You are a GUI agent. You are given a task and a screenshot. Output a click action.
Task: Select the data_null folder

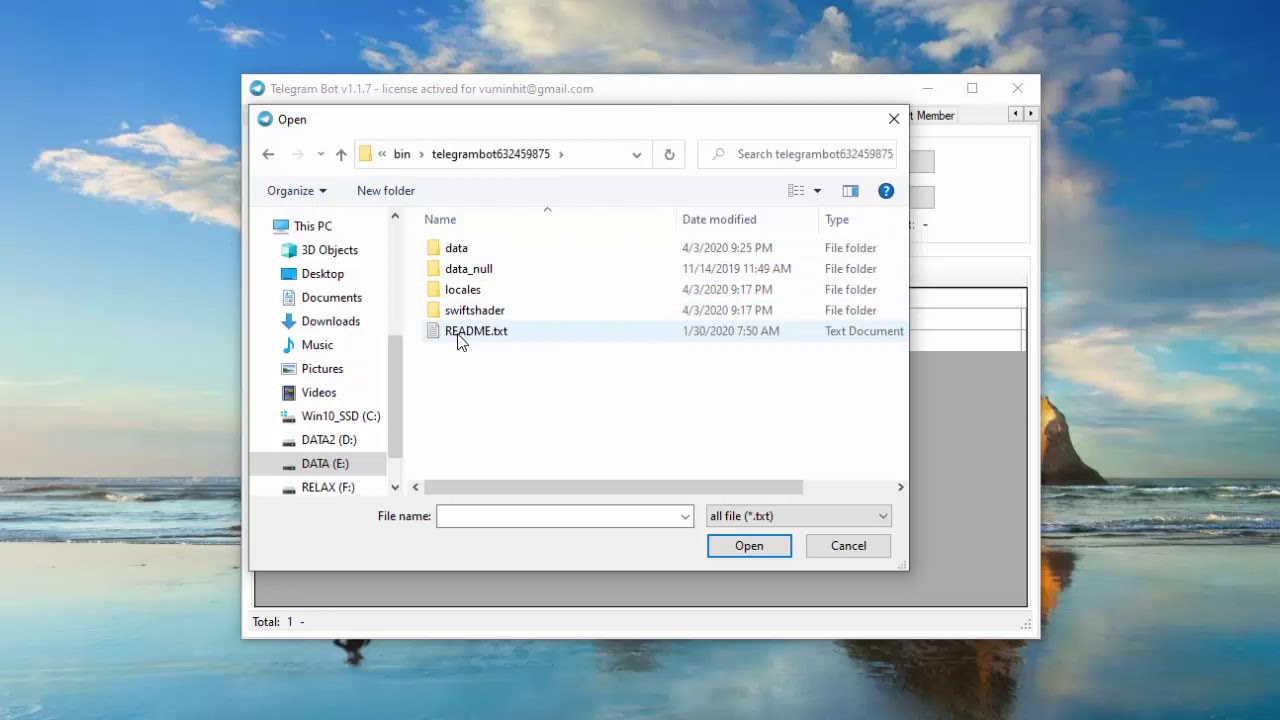(468, 269)
